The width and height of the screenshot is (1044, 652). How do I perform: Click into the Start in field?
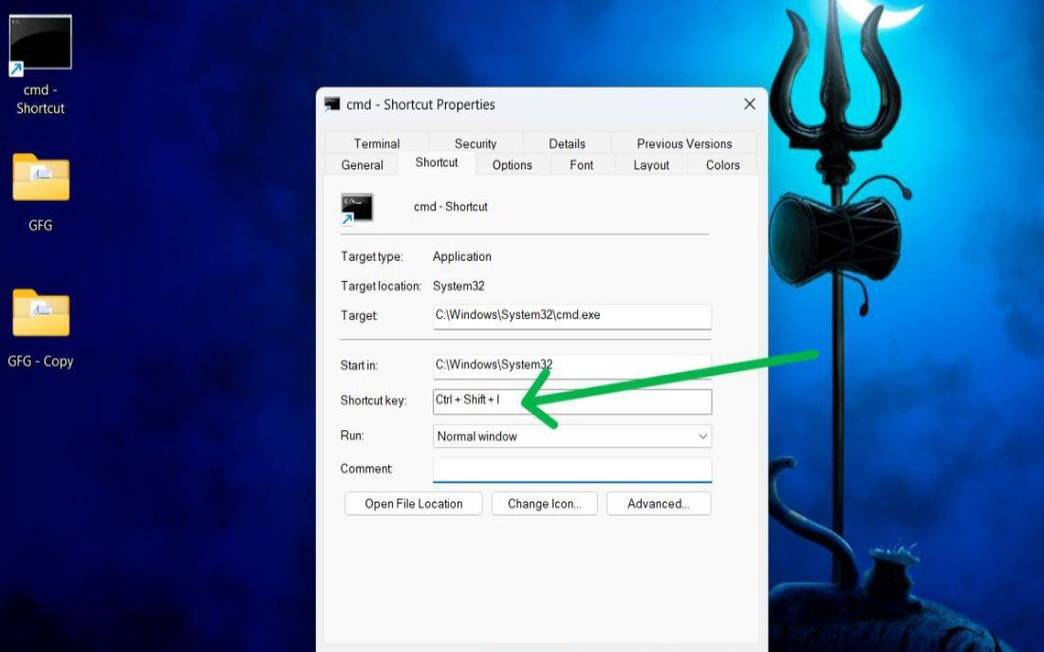[x=572, y=366]
